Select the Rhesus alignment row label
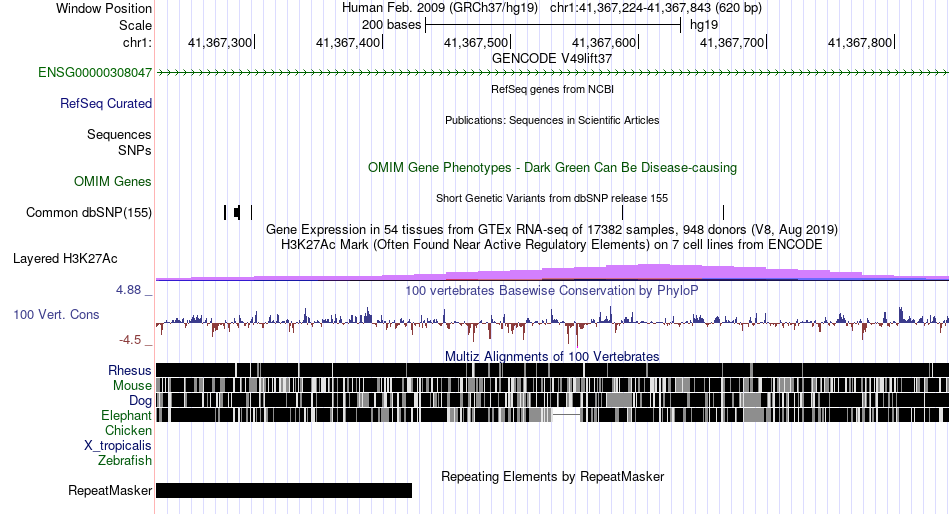The height and width of the screenshot is (514, 950). tap(130, 370)
